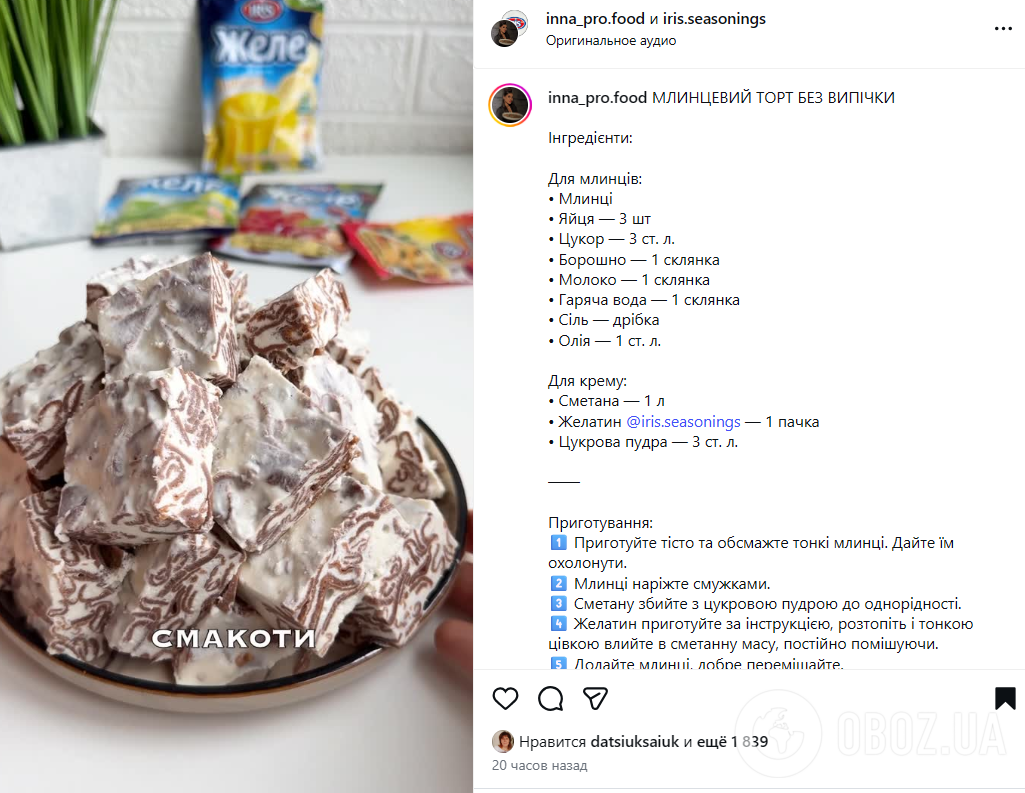View the 'ещё 1 839' likes list
This screenshot has height=793, width=1025.
[732, 741]
